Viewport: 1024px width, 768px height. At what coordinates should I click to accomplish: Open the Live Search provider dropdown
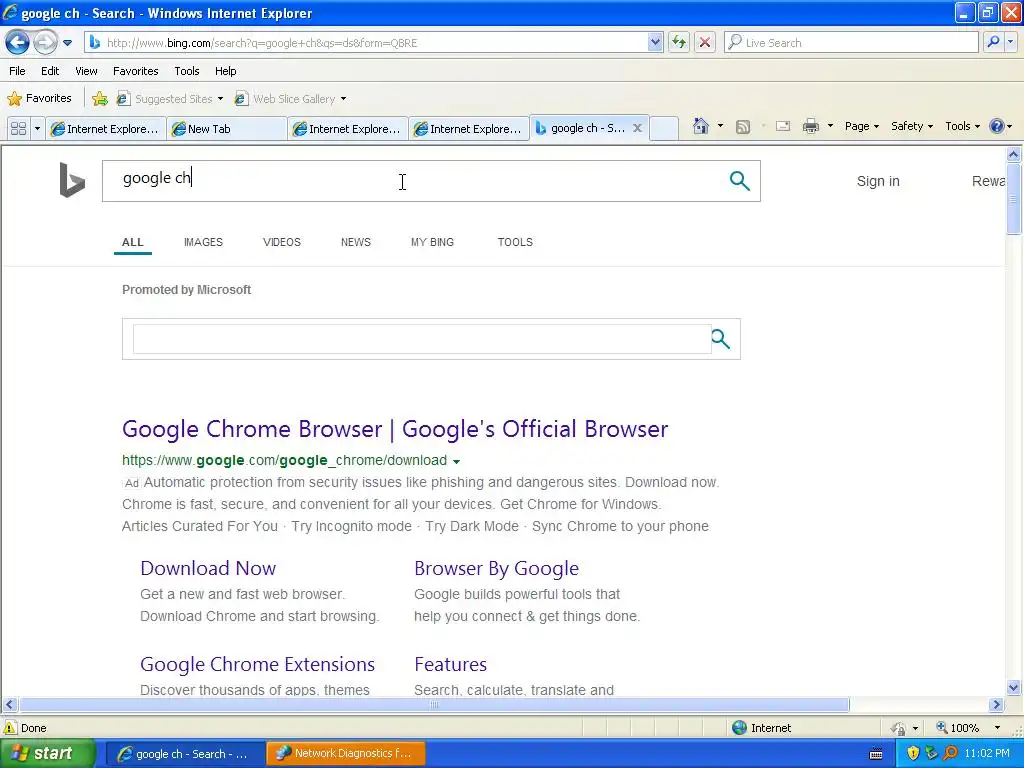coord(1011,42)
